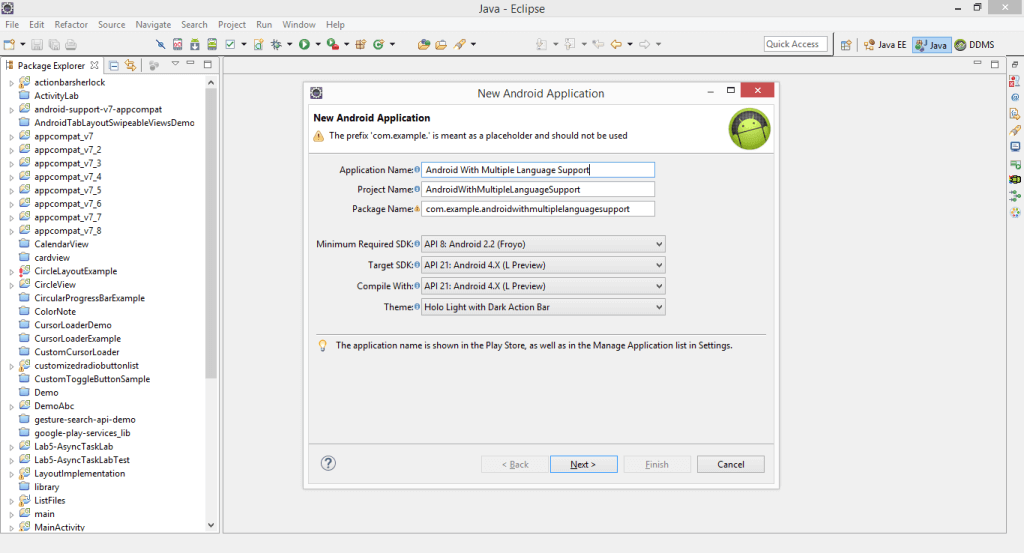This screenshot has width=1024, height=553.
Task: Click the Forward navigation arrow
Action: (645, 44)
